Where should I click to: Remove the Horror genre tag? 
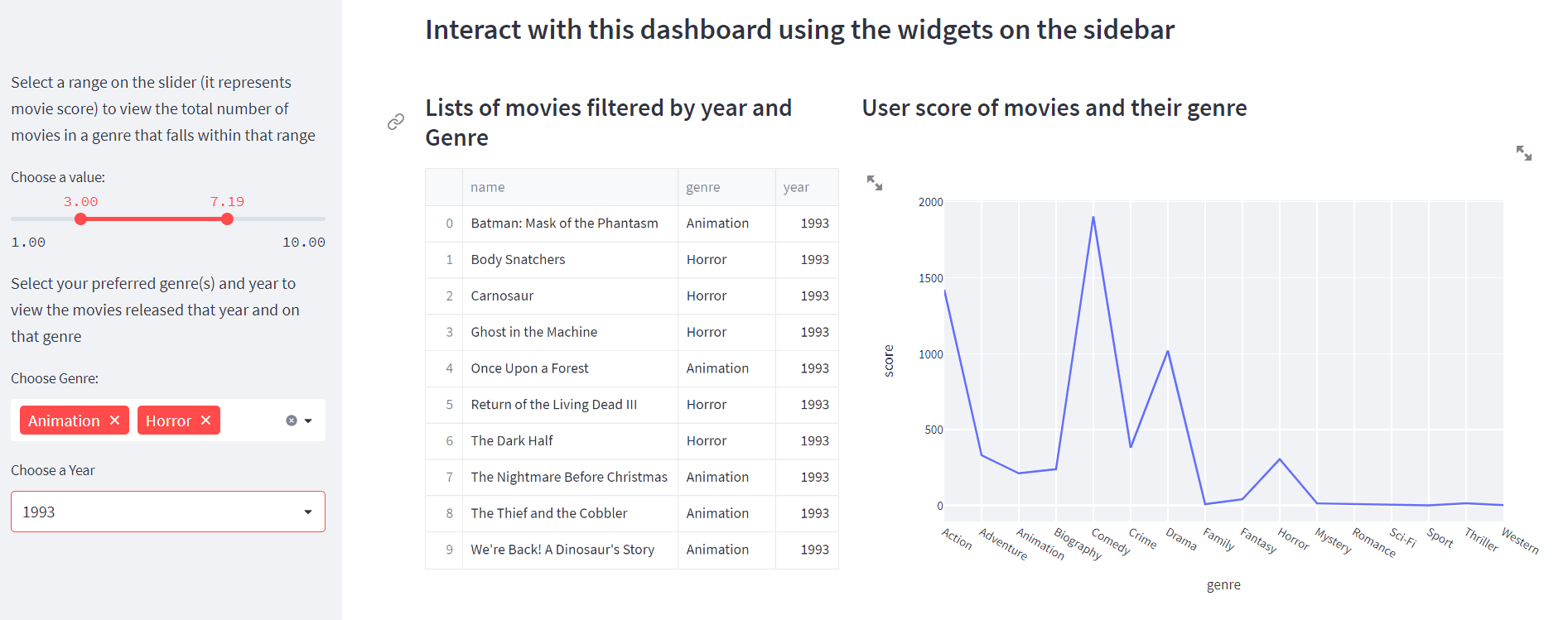pos(206,421)
